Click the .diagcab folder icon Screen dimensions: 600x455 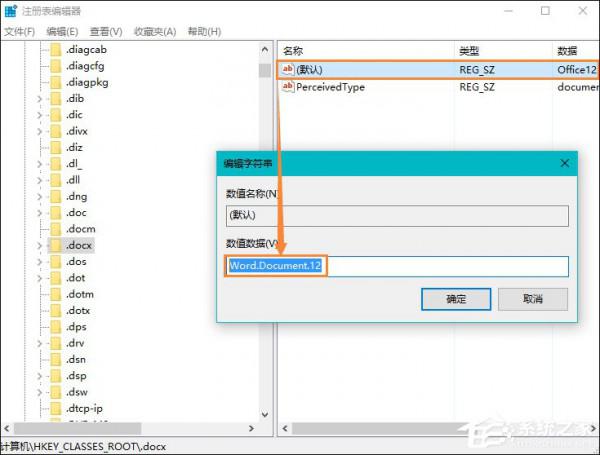pos(56,50)
